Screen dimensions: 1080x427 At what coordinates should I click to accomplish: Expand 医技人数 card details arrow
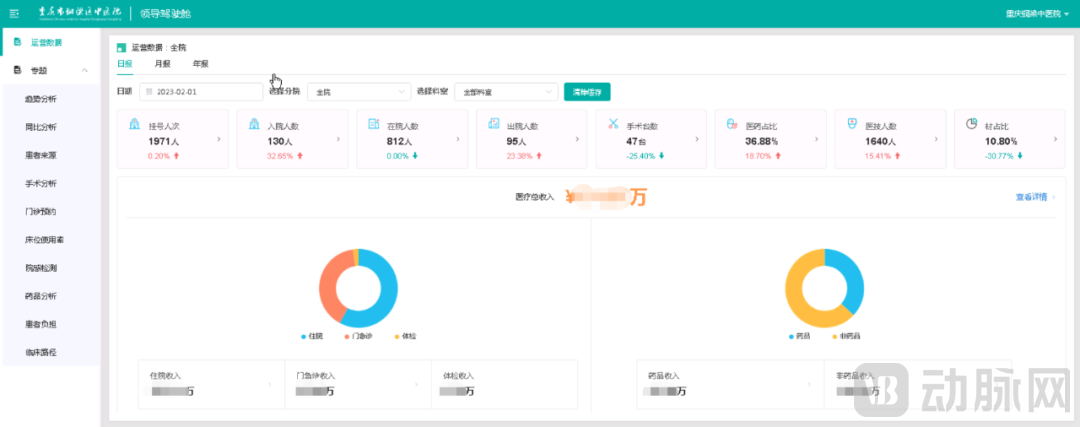[x=936, y=139]
